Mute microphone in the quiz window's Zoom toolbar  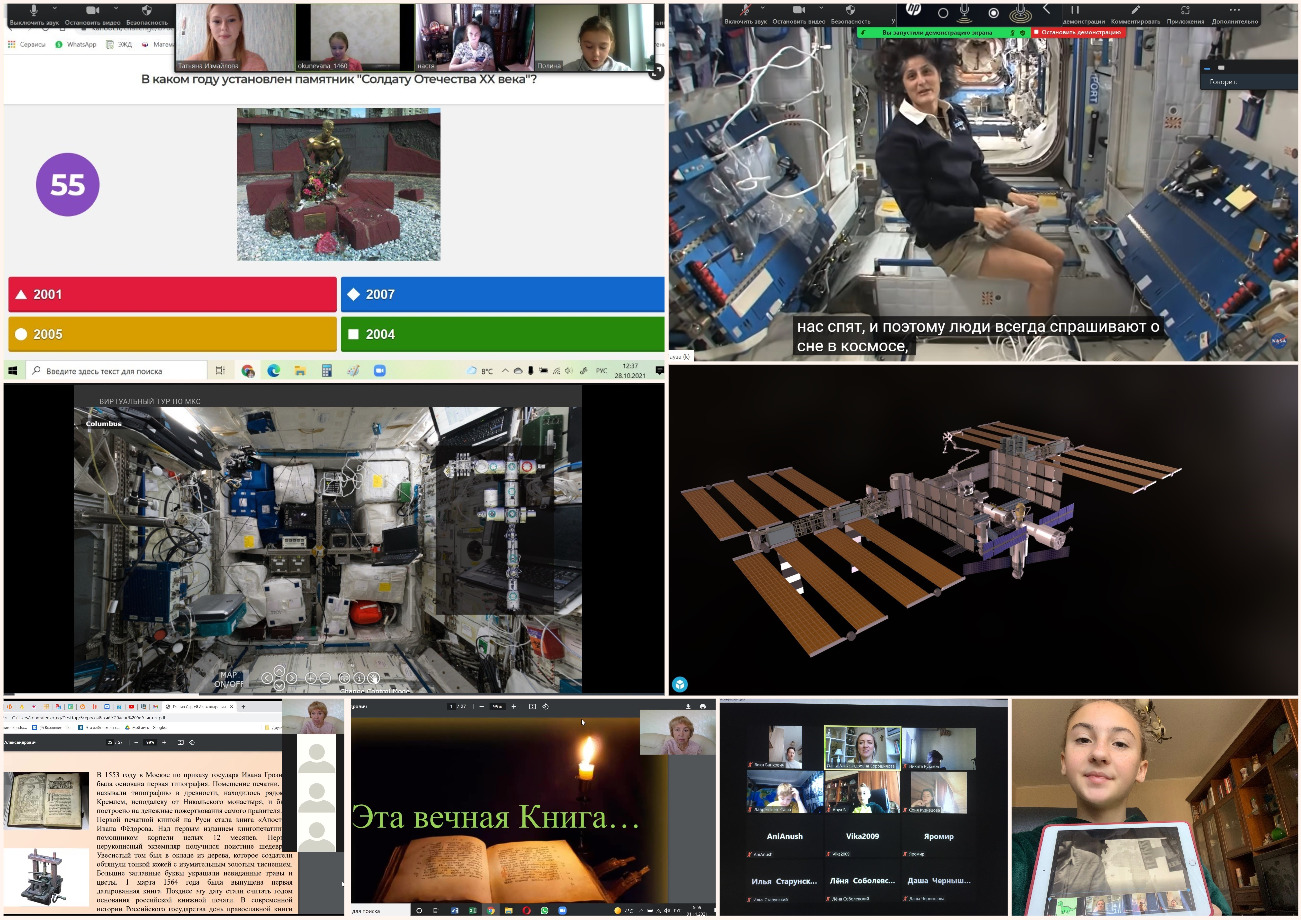click(33, 13)
